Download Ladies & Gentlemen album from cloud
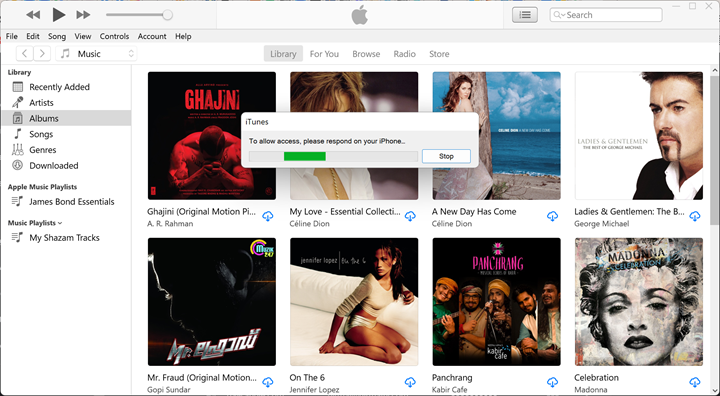This screenshot has height=396, width=720. pos(695,216)
